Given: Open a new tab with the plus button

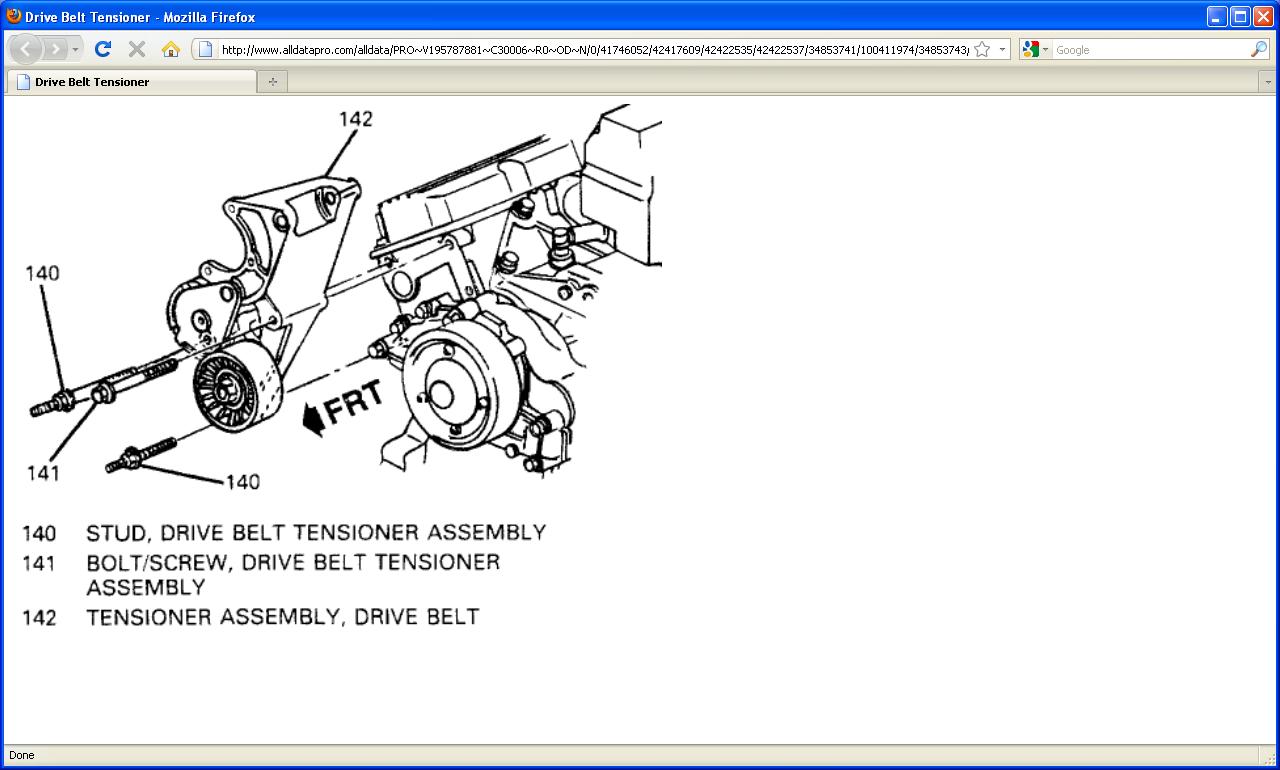Looking at the screenshot, I should coord(272,82).
